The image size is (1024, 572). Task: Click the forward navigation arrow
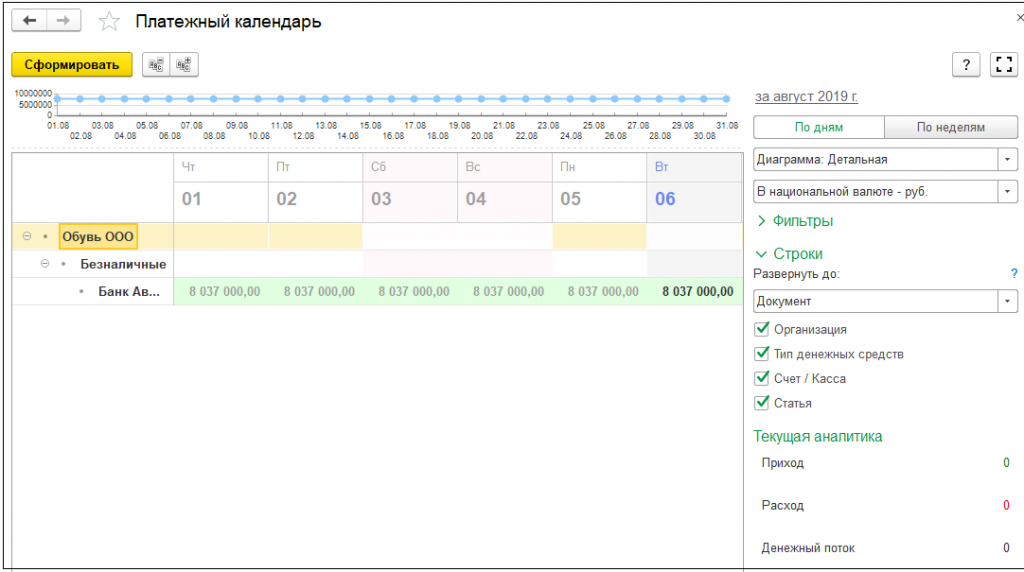[63, 21]
